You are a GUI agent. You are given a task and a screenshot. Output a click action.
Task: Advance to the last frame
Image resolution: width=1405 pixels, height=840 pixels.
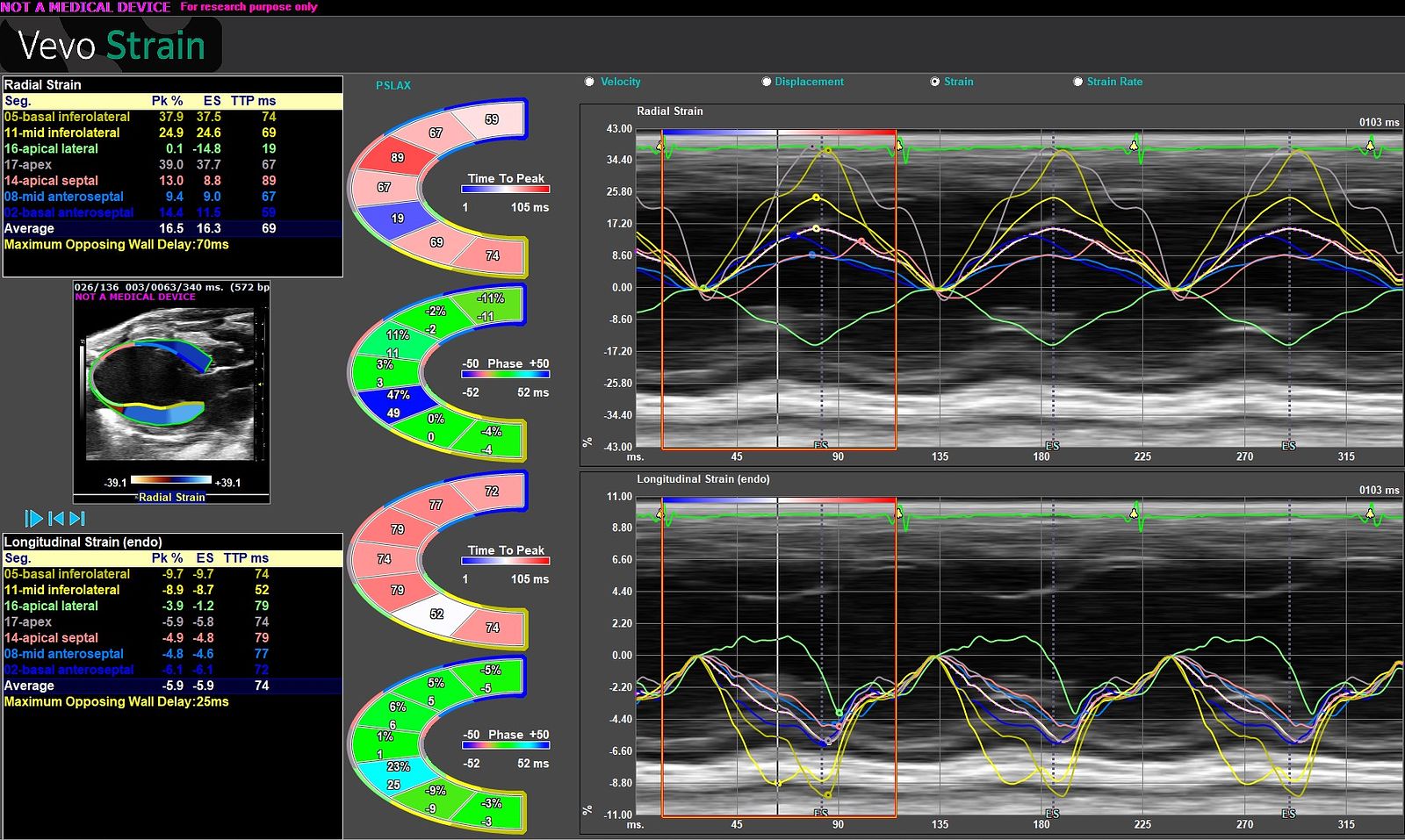tap(76, 518)
